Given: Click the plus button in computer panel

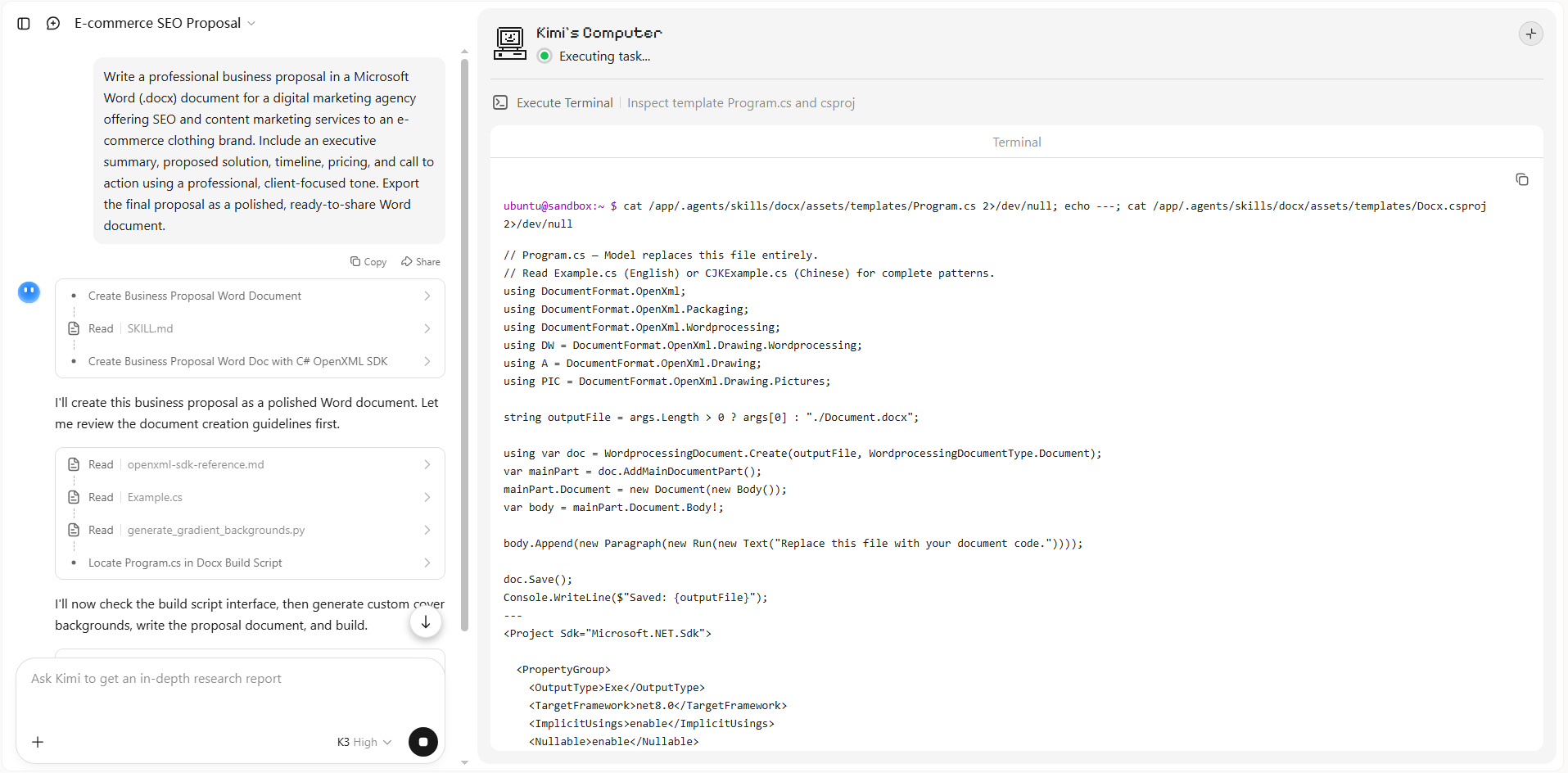Looking at the screenshot, I should [x=1531, y=34].
